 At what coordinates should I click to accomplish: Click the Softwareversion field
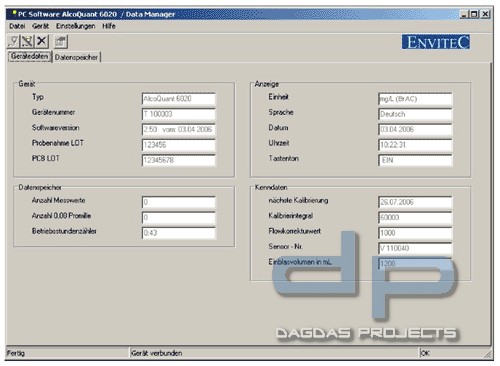[x=179, y=129]
